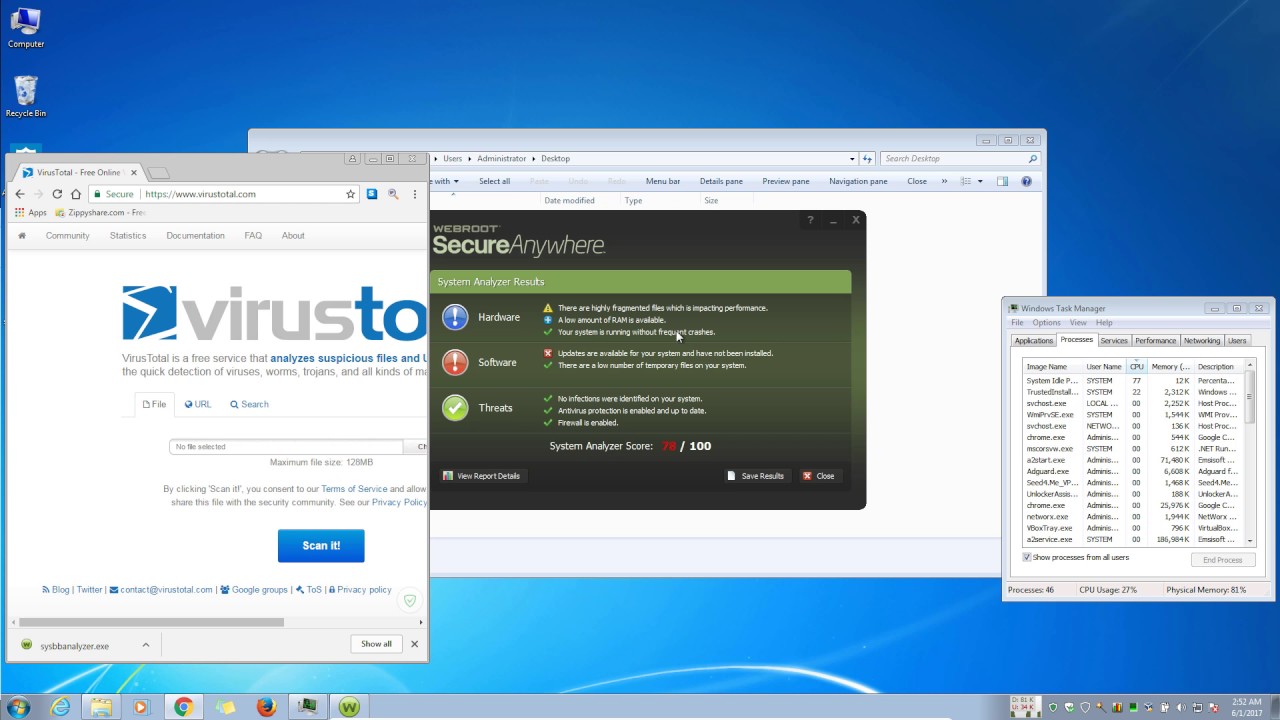Click the Chrome address bar URL
This screenshot has height=720, width=1280.
coord(200,194)
